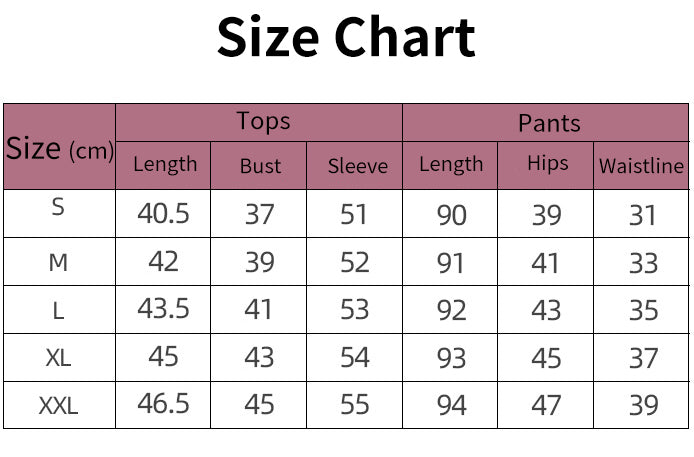Click the sleeve value 53 cell
Screen dimensions: 694x457
coord(354,309)
